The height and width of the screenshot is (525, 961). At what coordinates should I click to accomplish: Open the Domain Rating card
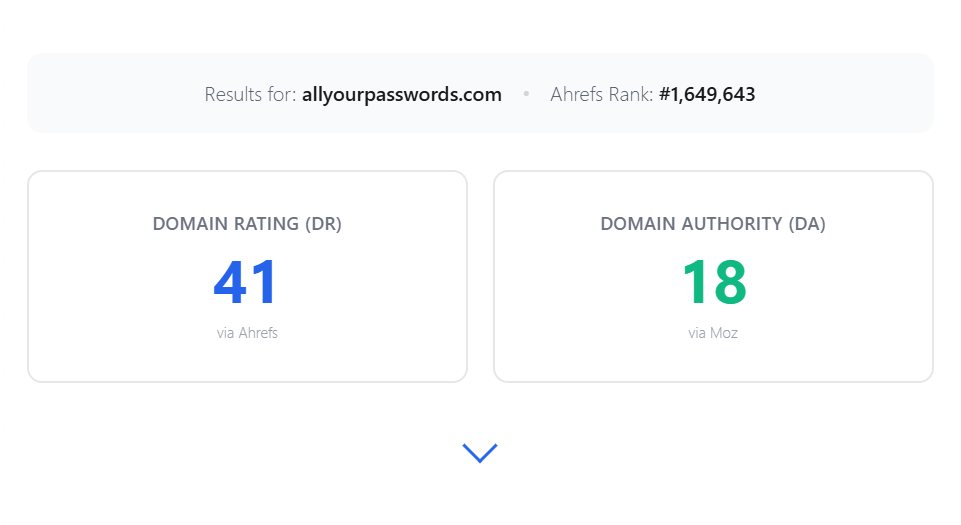coord(248,276)
